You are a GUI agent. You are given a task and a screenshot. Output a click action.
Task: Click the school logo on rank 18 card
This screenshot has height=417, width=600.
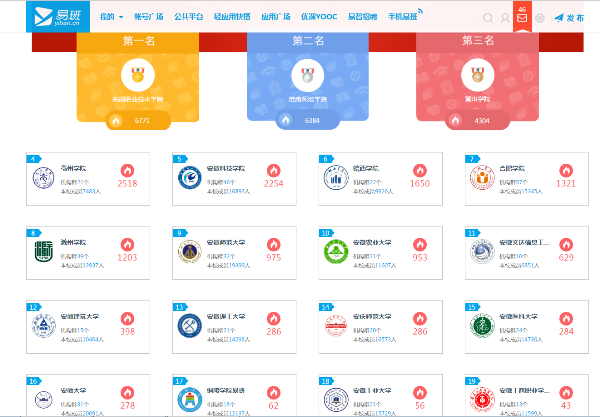pyautogui.click(x=336, y=400)
